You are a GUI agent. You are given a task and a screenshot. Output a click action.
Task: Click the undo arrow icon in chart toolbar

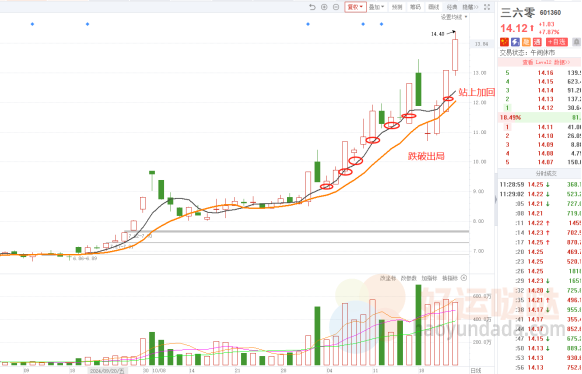(312, 7)
